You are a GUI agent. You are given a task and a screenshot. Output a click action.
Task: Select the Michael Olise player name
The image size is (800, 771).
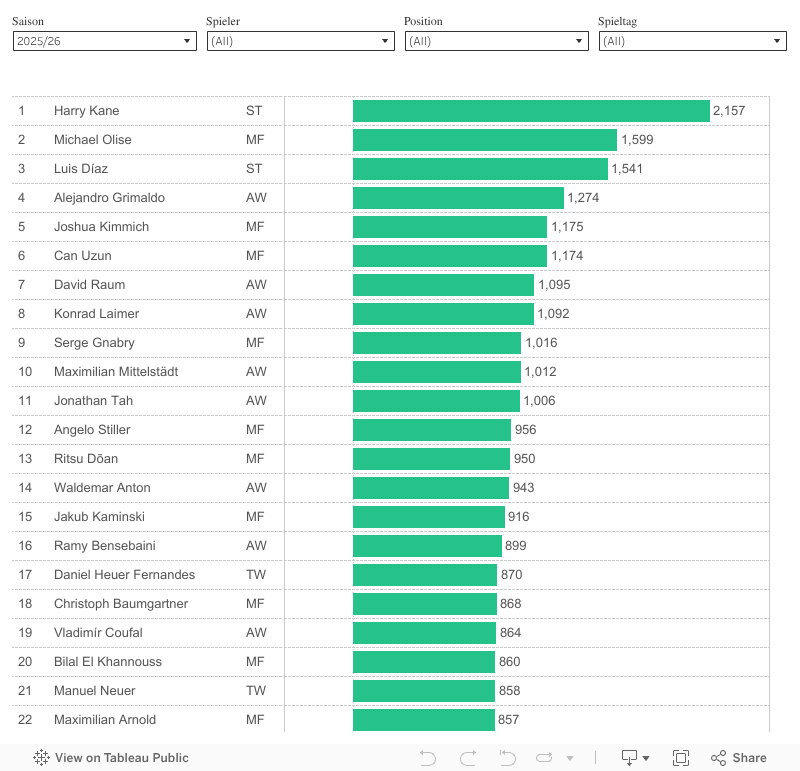tap(93, 140)
